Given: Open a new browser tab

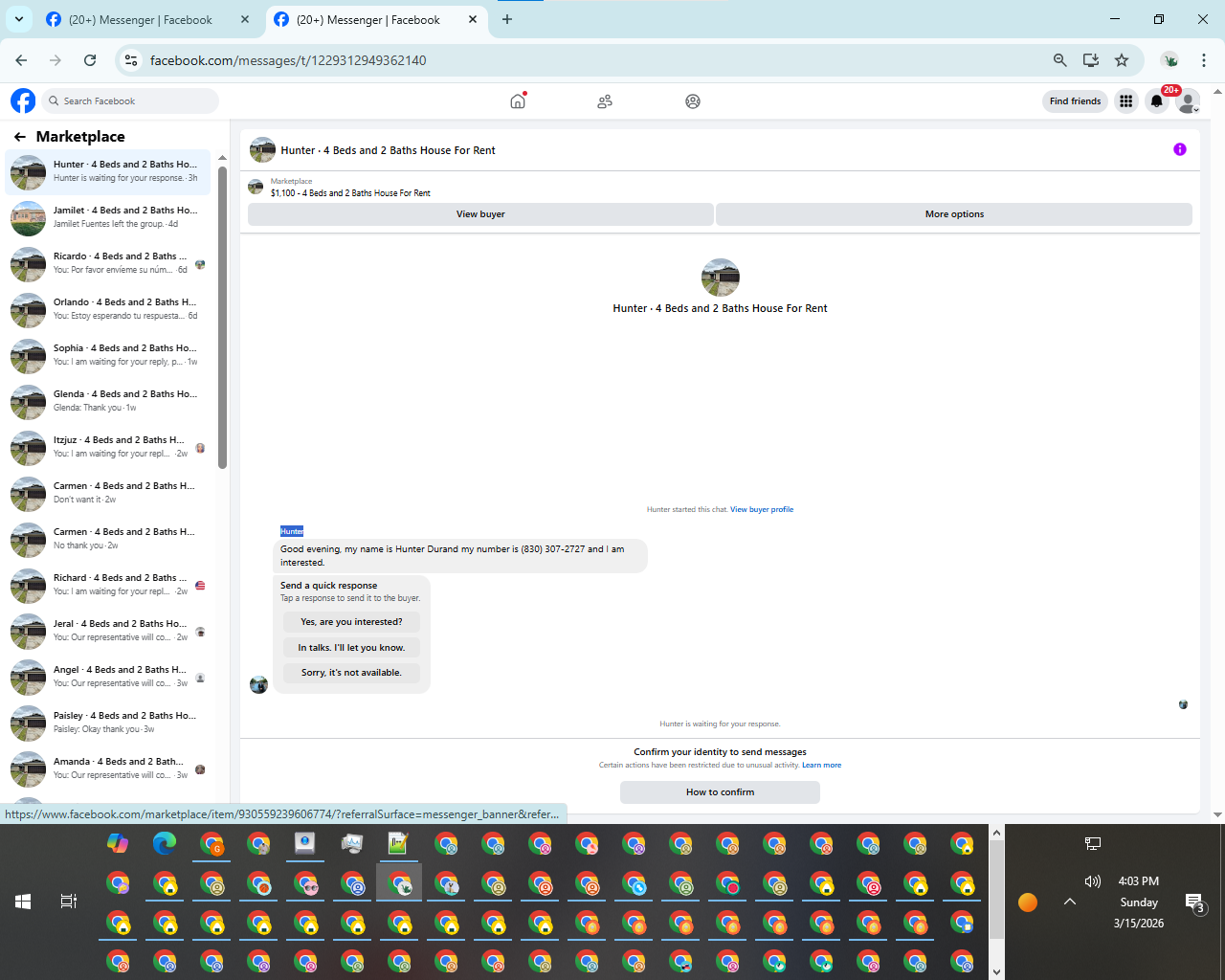Looking at the screenshot, I should pos(507,19).
